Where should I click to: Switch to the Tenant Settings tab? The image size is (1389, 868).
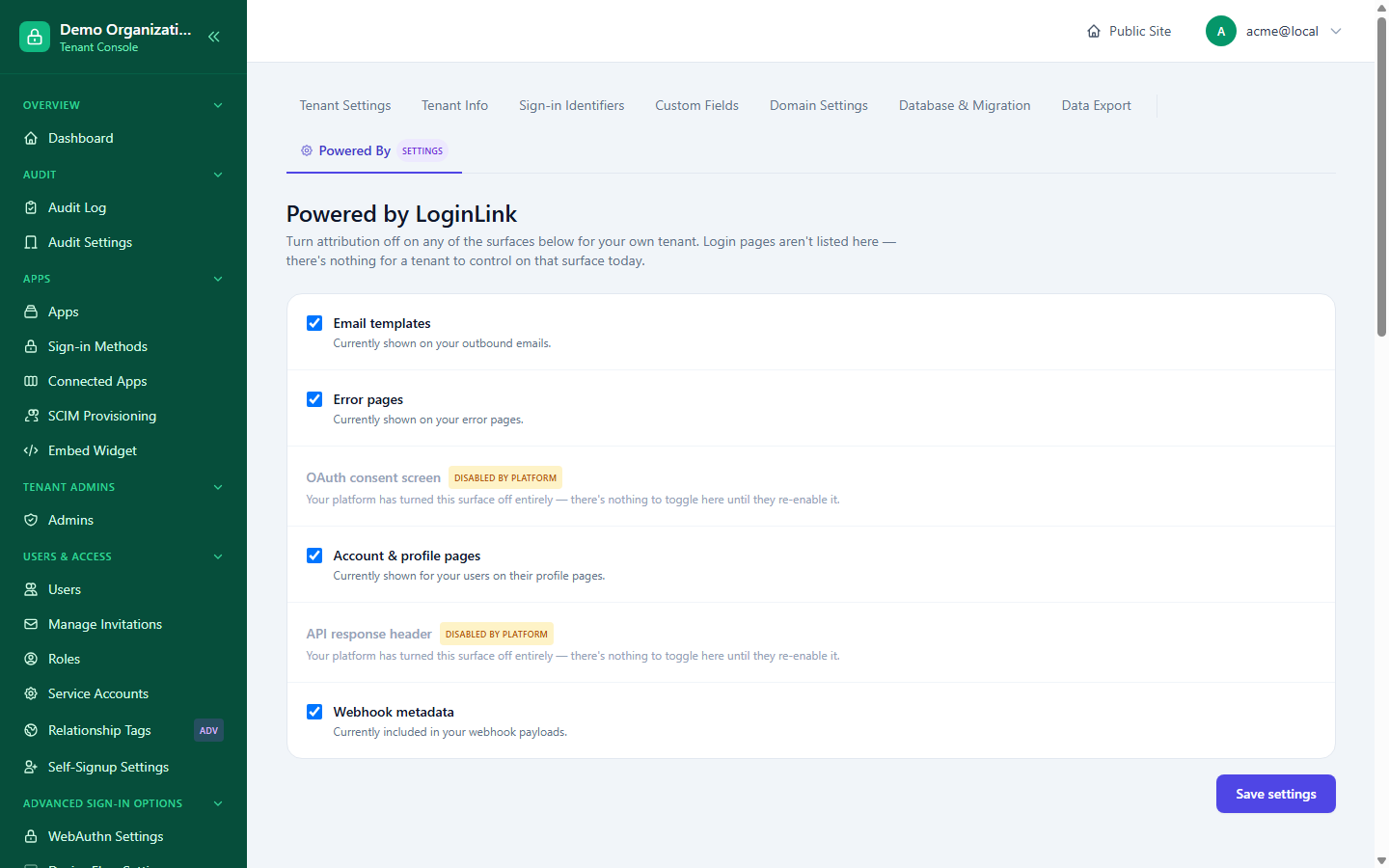(x=345, y=105)
